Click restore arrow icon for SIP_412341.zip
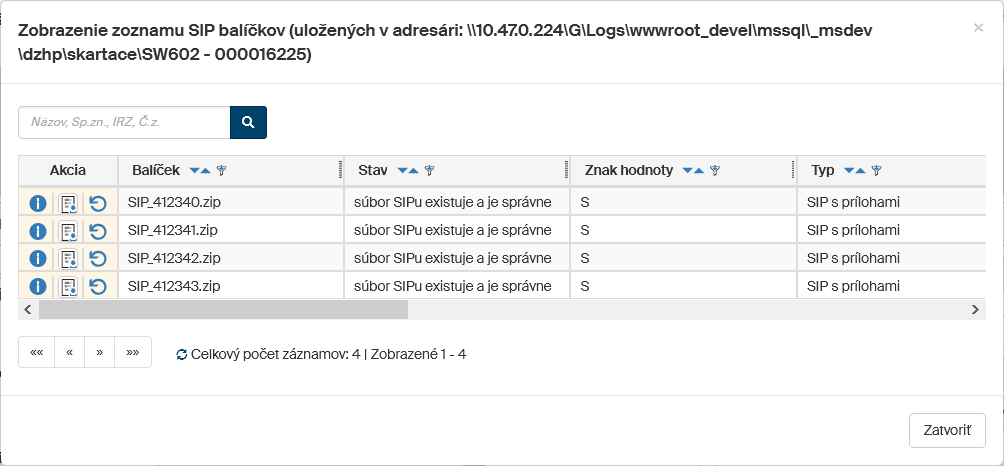This screenshot has width=1004, height=466. [x=97, y=231]
